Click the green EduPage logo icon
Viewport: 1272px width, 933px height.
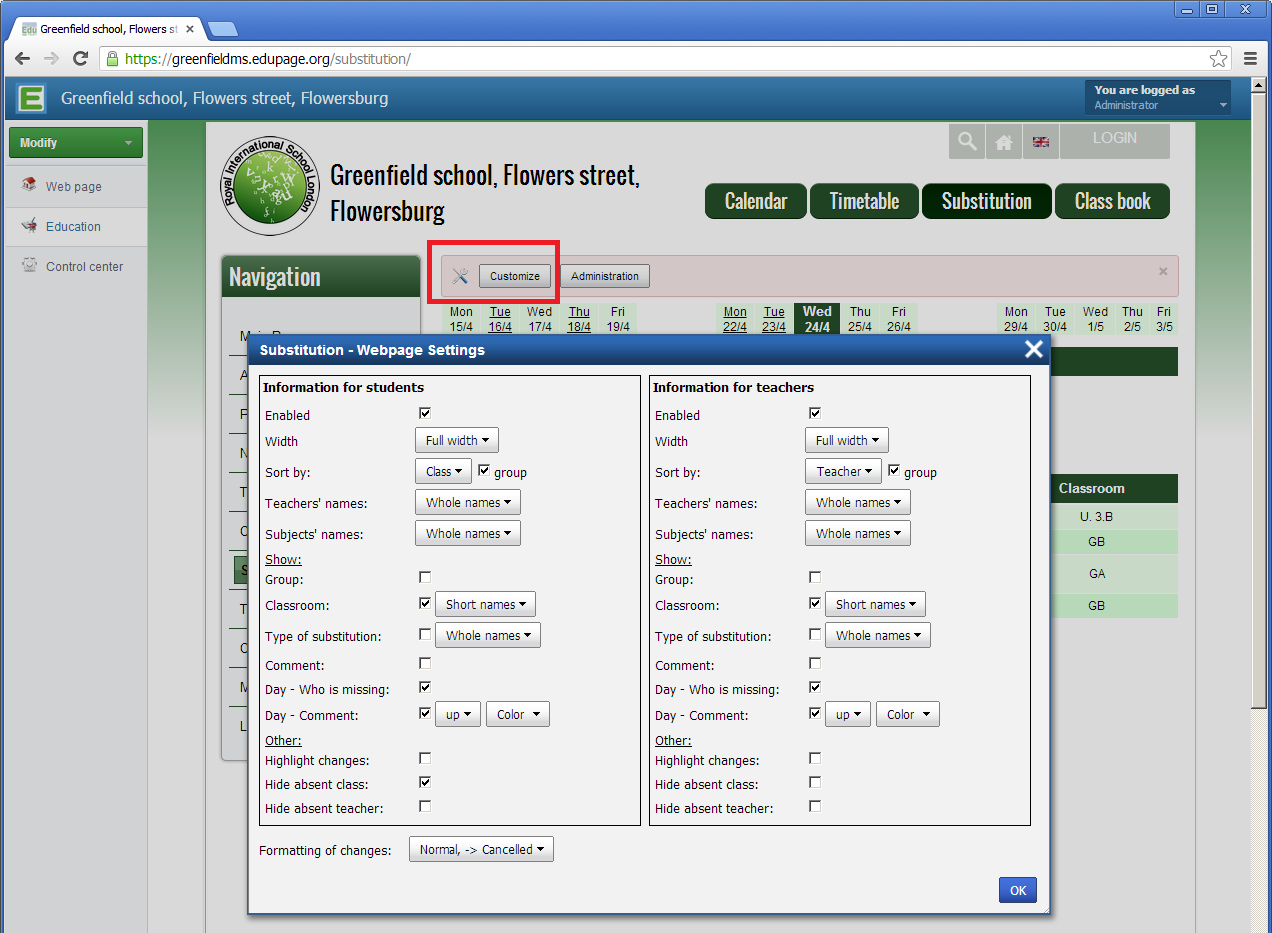click(x=32, y=99)
